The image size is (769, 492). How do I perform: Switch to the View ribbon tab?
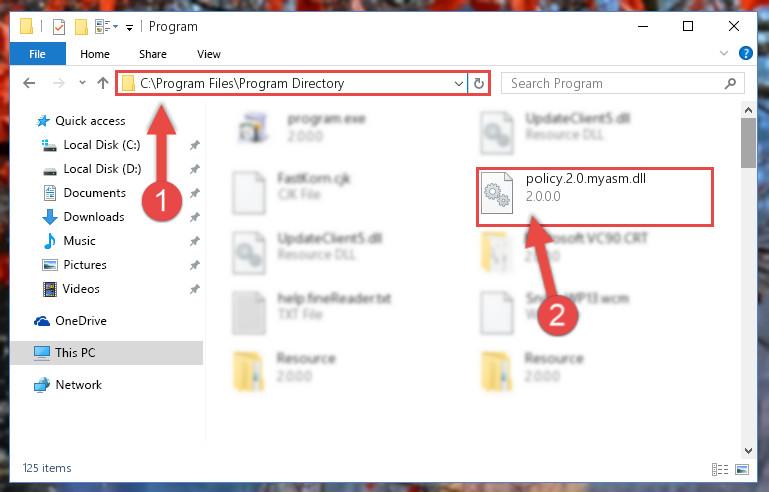pyautogui.click(x=209, y=54)
